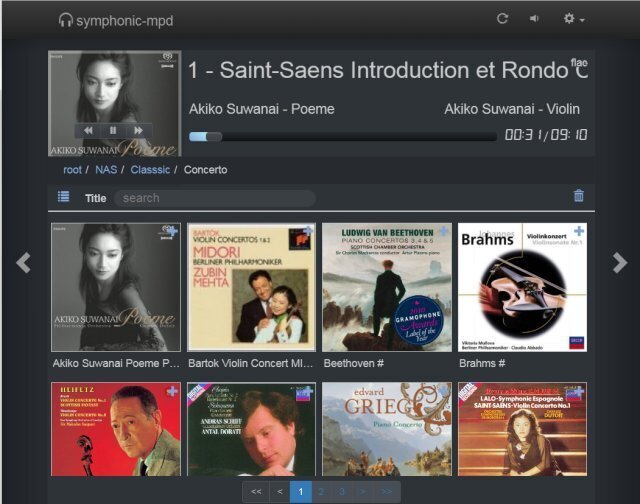Open Andras Schiff Antal Dorati album cover
Screen dimensions: 640x504
coord(251,429)
